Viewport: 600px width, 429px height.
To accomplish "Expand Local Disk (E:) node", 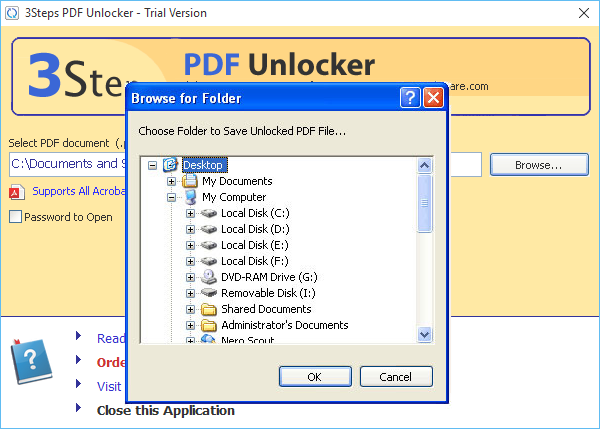I will (x=190, y=246).
